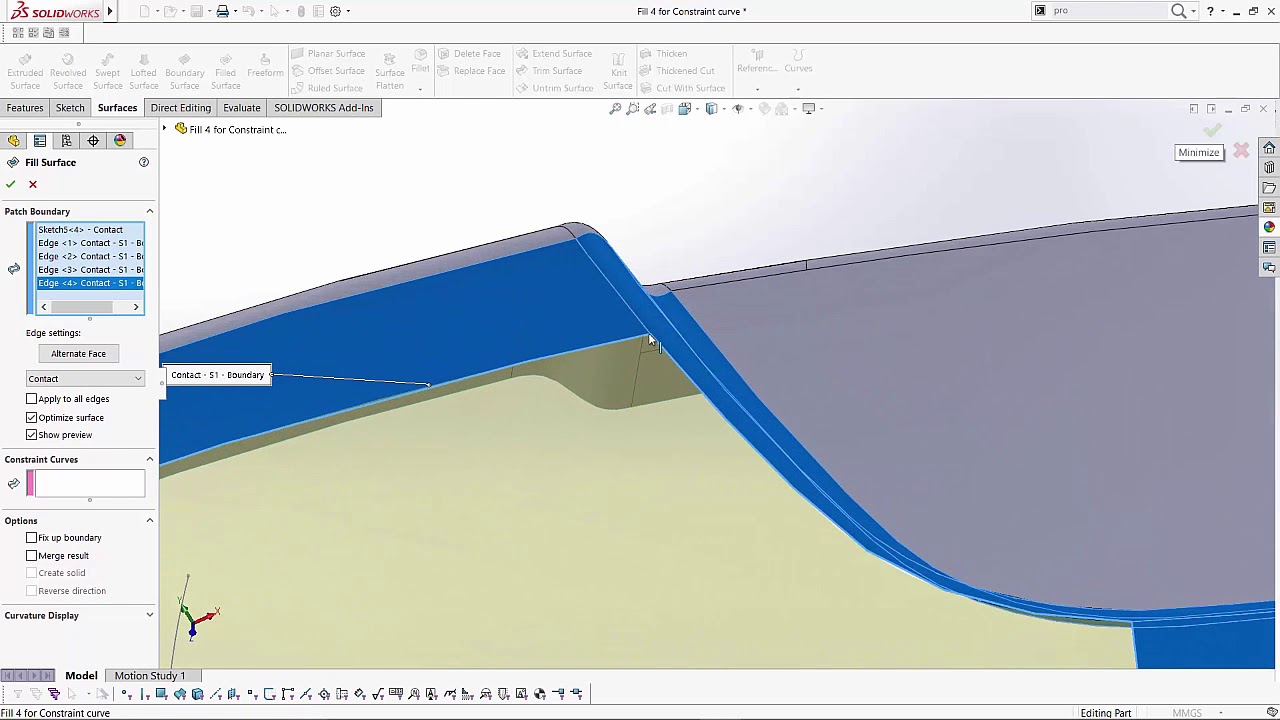This screenshot has width=1280, height=720.
Task: Open Fill Surface help icon
Action: 144,162
